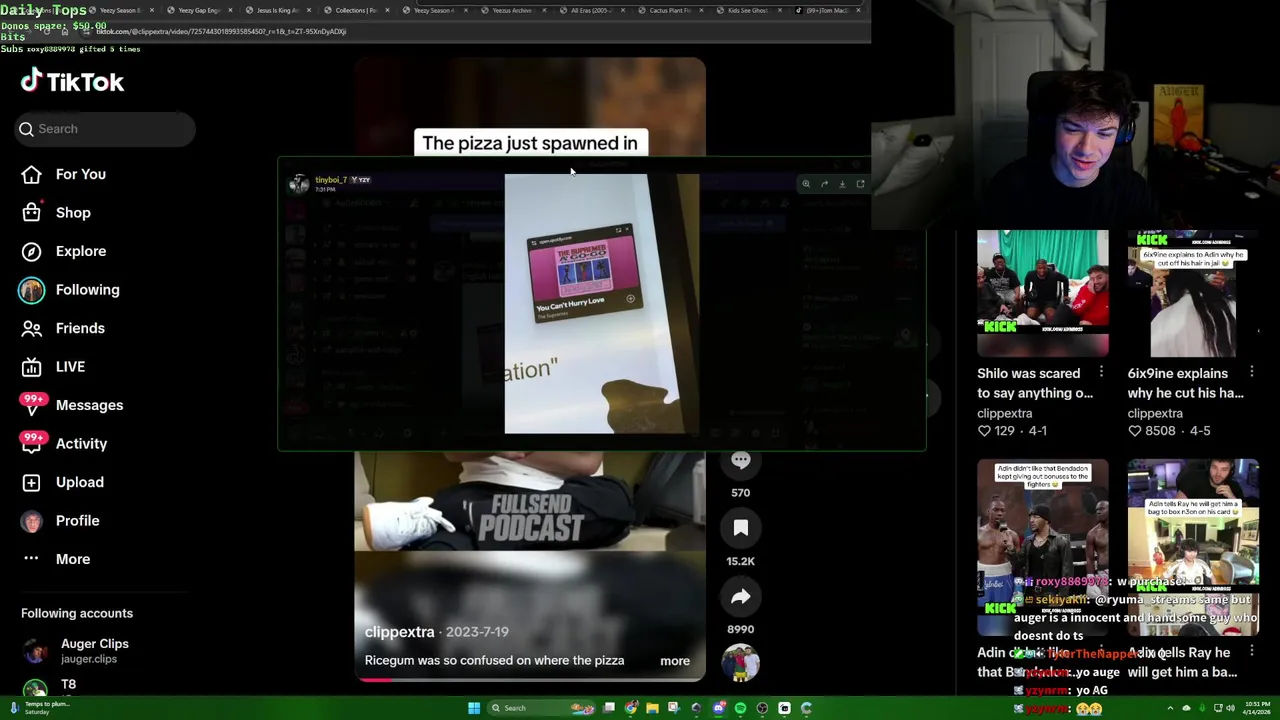Zoom the Discord image preview

click(x=806, y=184)
